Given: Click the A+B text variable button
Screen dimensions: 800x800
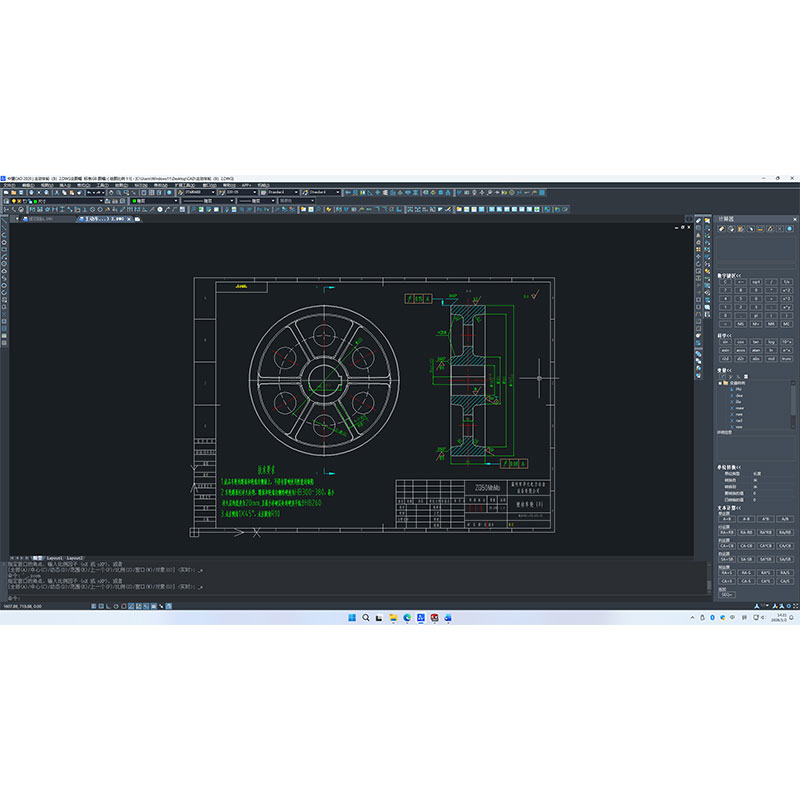Looking at the screenshot, I should click(x=726, y=520).
